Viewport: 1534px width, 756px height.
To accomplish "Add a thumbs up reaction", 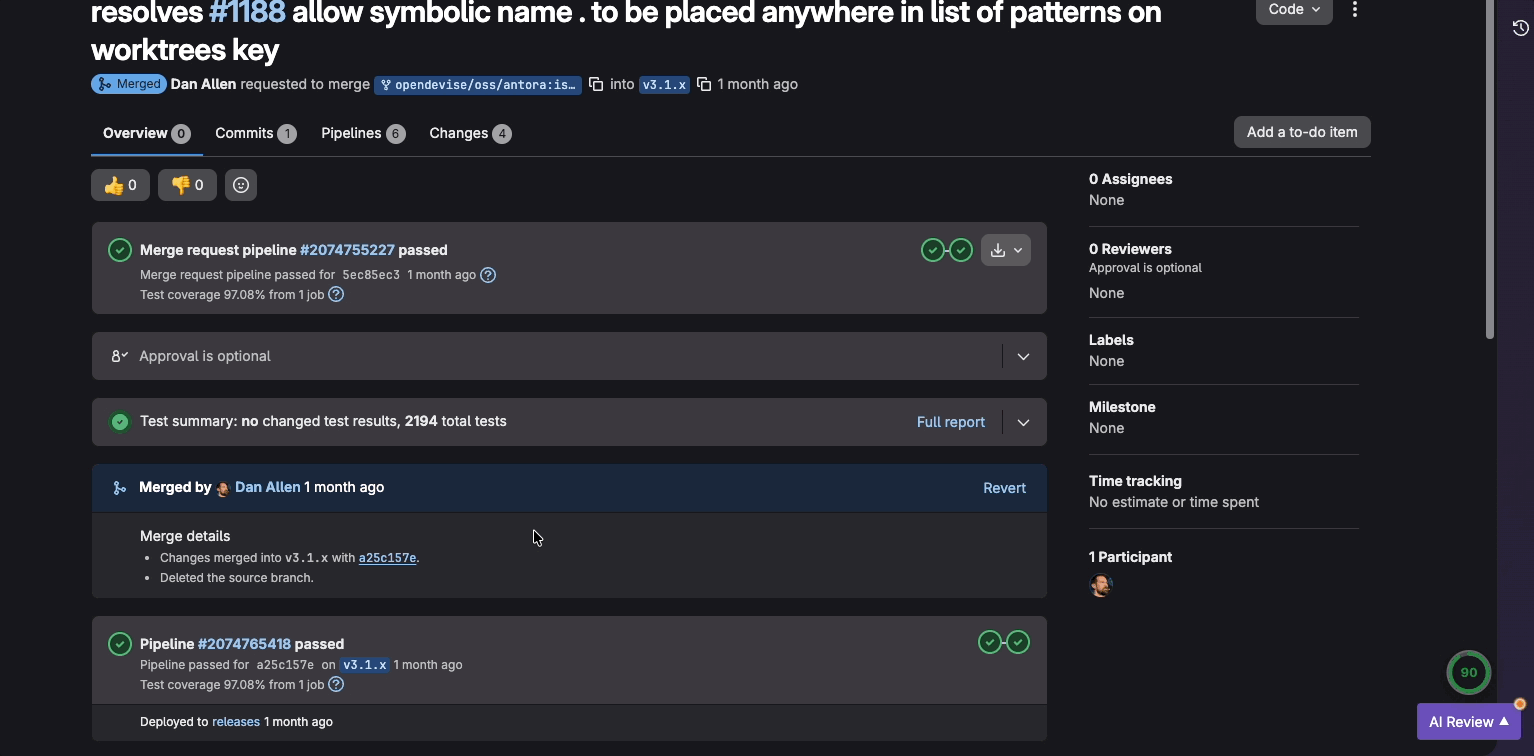I will pos(120,184).
